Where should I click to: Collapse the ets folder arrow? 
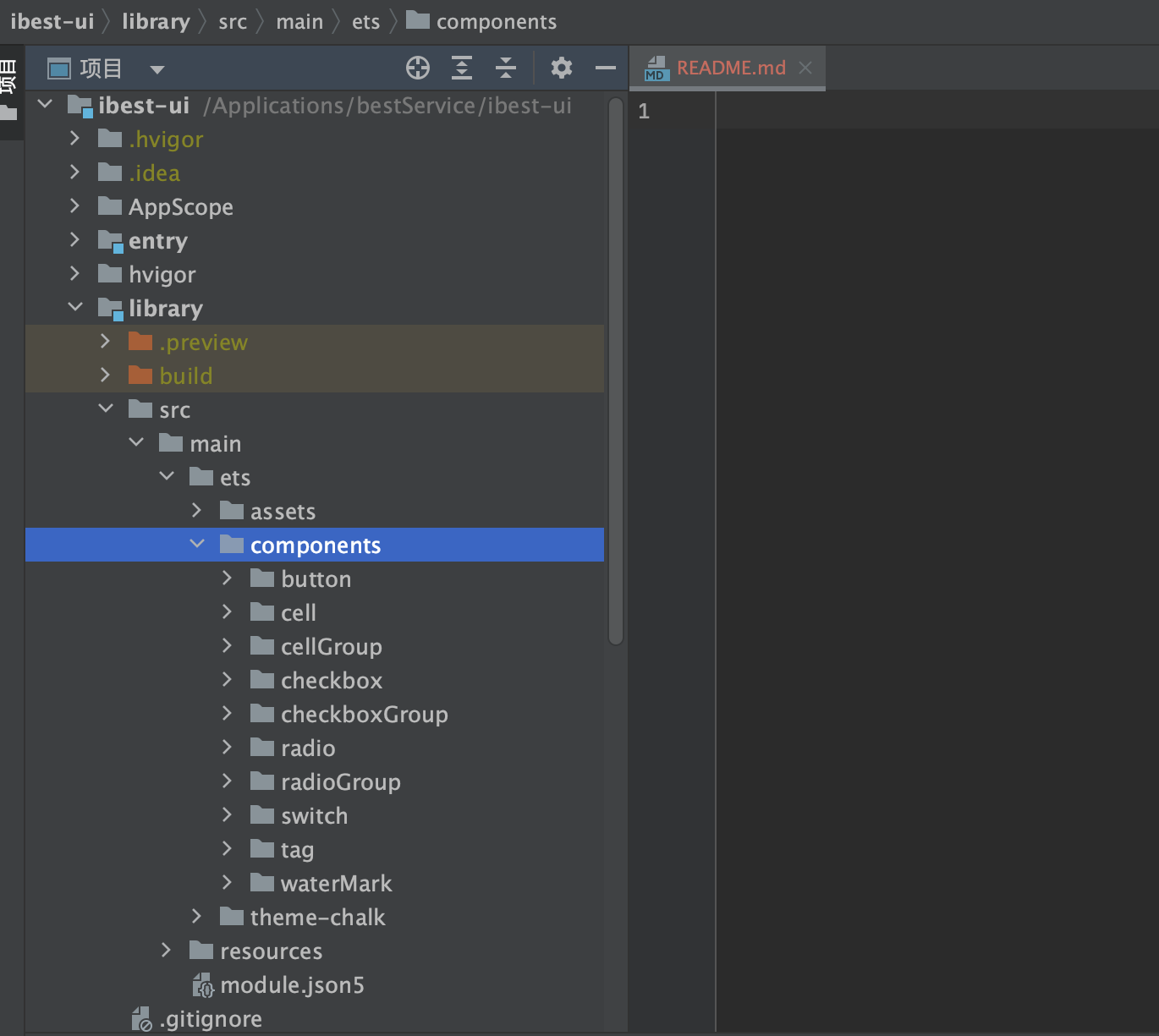click(x=167, y=476)
